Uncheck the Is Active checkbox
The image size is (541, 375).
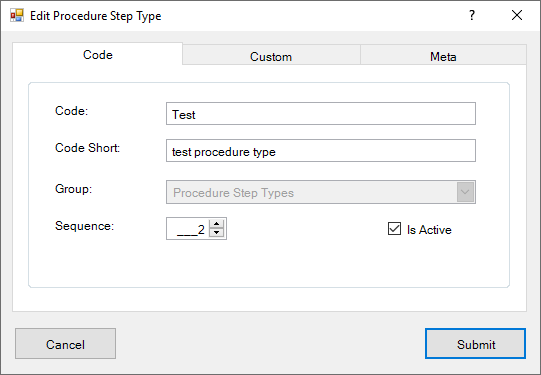pyautogui.click(x=394, y=229)
